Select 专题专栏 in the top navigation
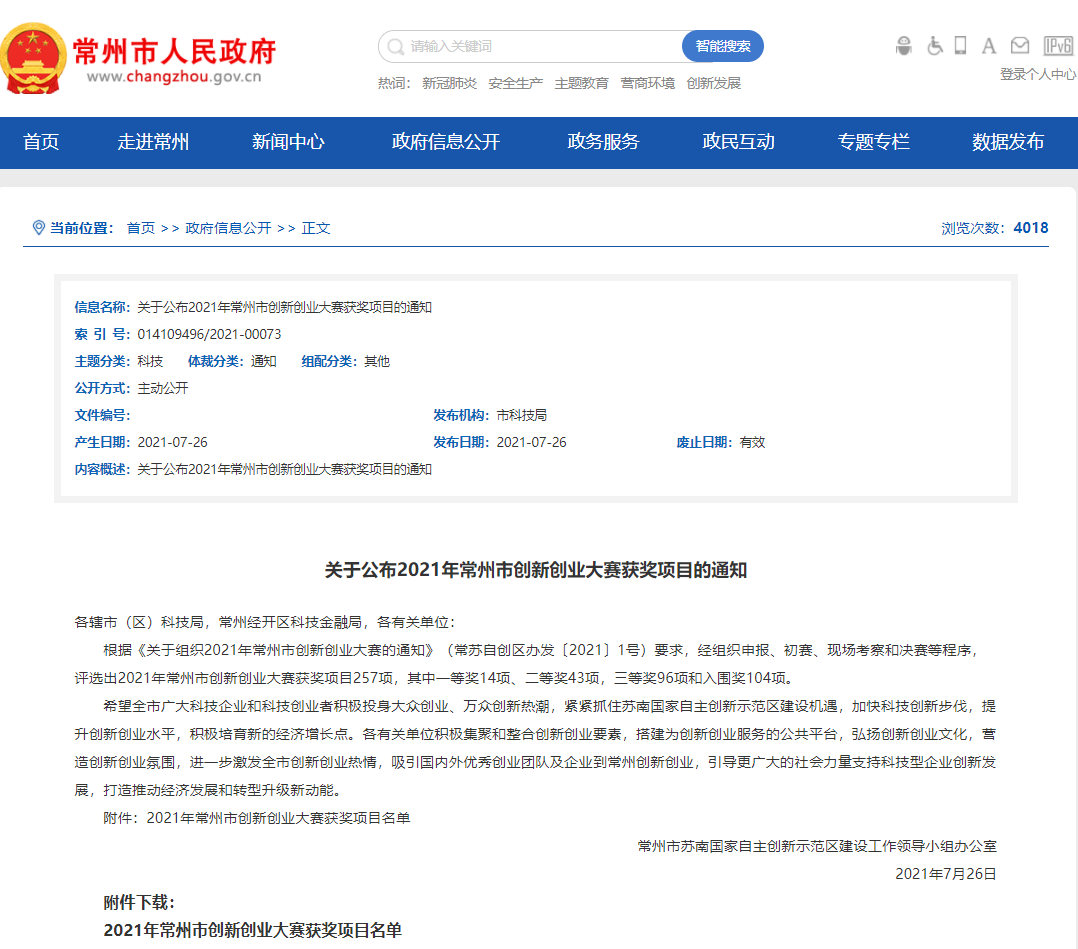The image size is (1078, 949). tap(872, 143)
